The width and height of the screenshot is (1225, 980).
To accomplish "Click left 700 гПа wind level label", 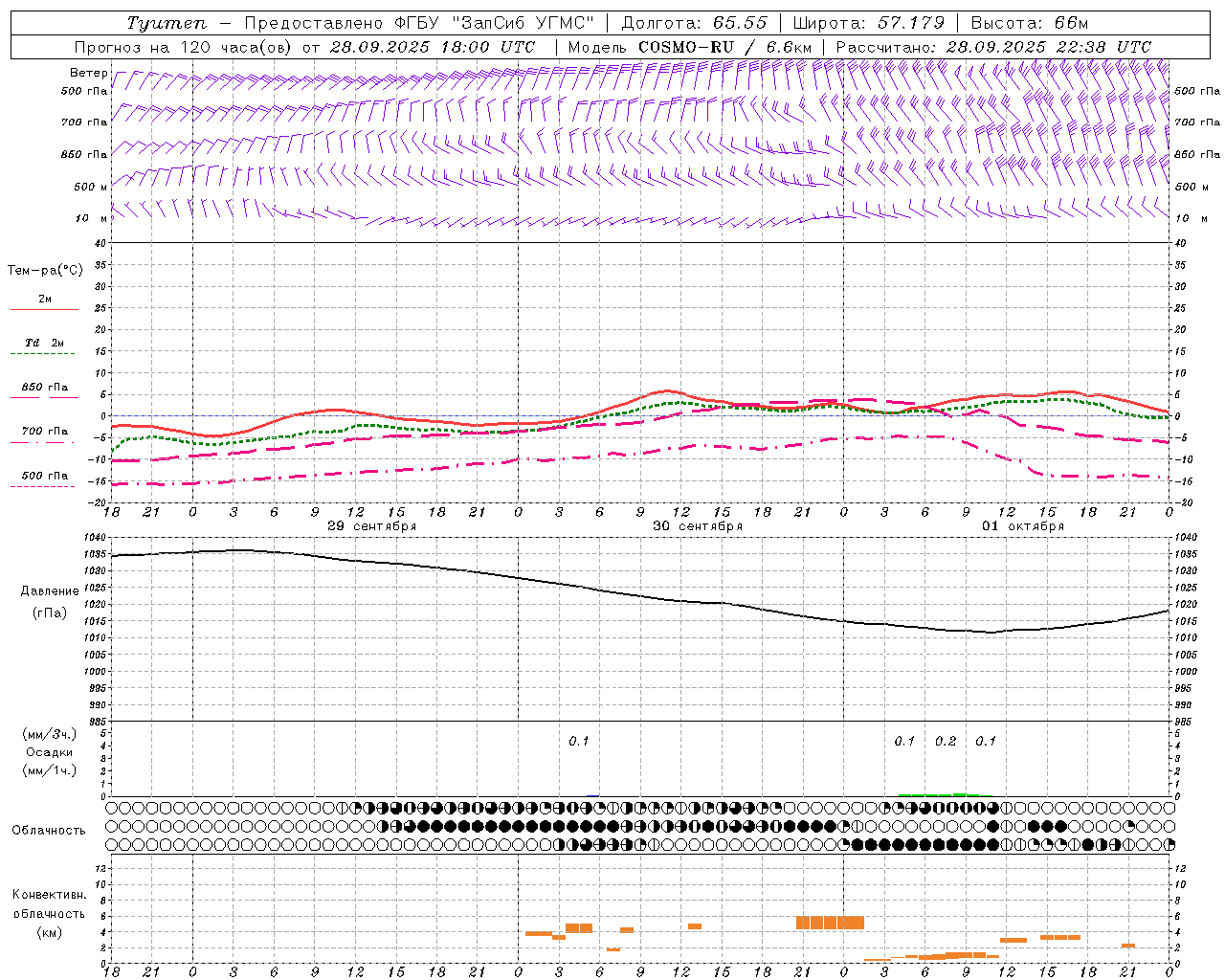I will pyautogui.click(x=84, y=122).
